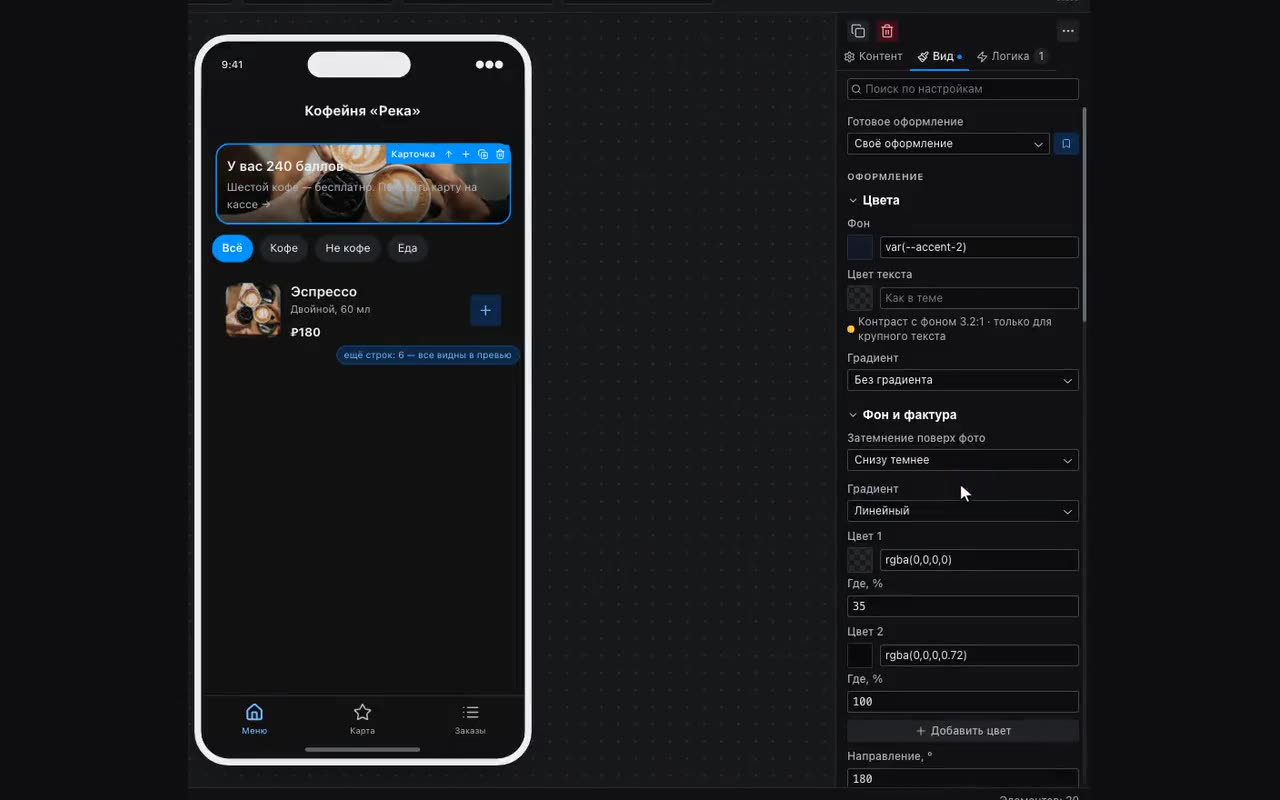The height and width of the screenshot is (800, 1280).
Task: Tap the plus button next to Эспрессо
Action: (485, 310)
